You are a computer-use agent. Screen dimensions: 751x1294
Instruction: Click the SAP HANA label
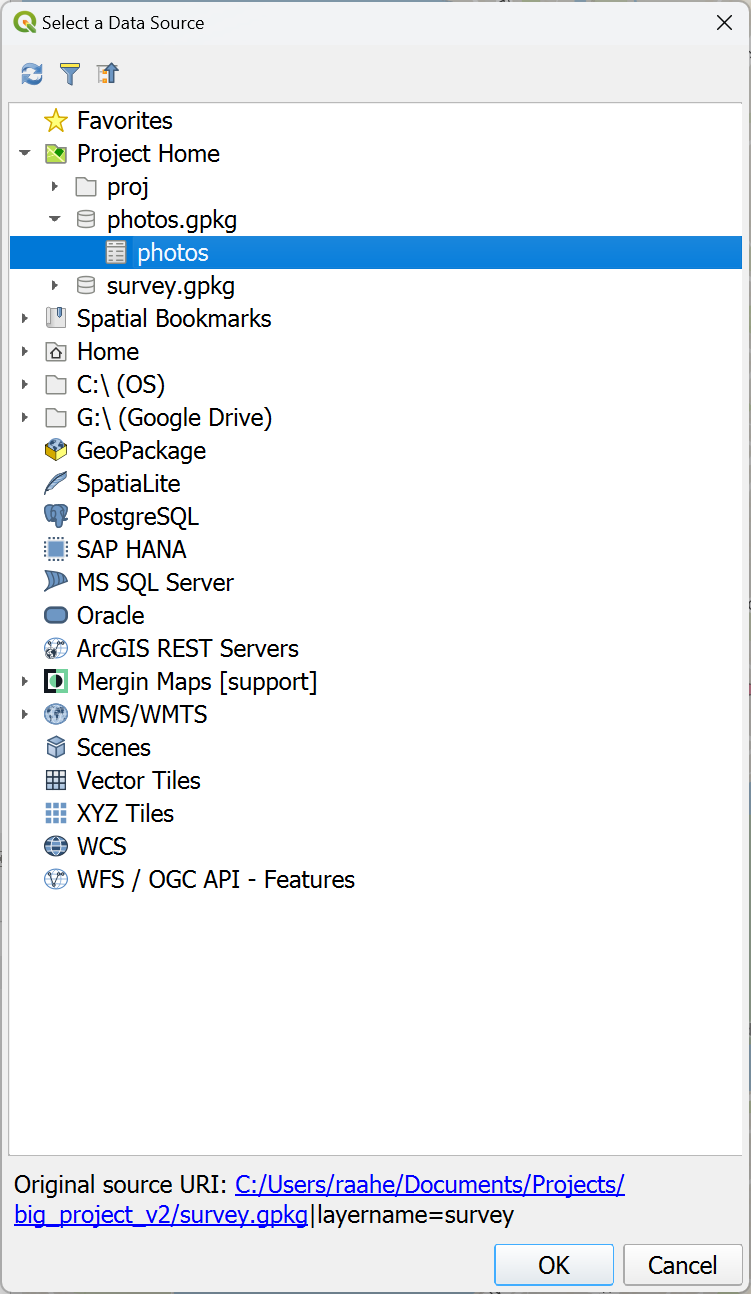pos(132,550)
